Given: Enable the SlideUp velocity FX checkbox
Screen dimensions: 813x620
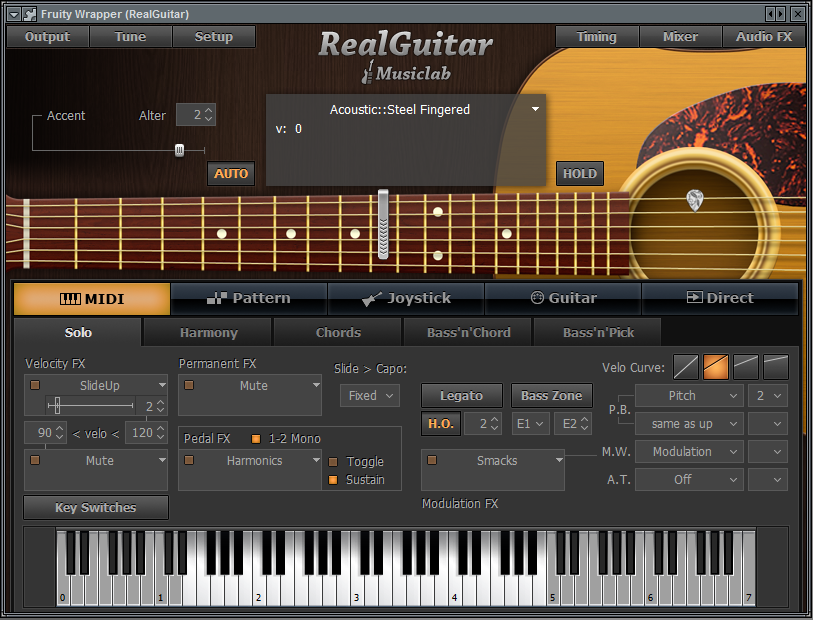Looking at the screenshot, I should [35, 385].
